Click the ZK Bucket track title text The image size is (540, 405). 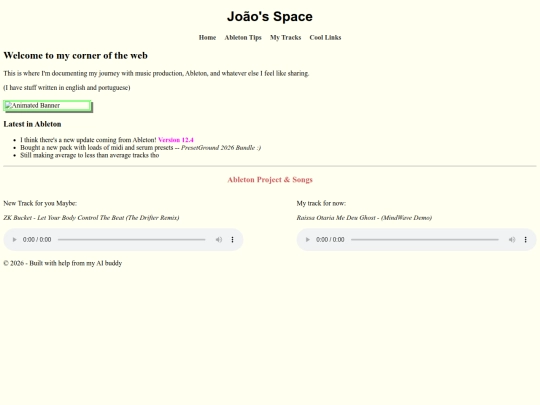91,218
